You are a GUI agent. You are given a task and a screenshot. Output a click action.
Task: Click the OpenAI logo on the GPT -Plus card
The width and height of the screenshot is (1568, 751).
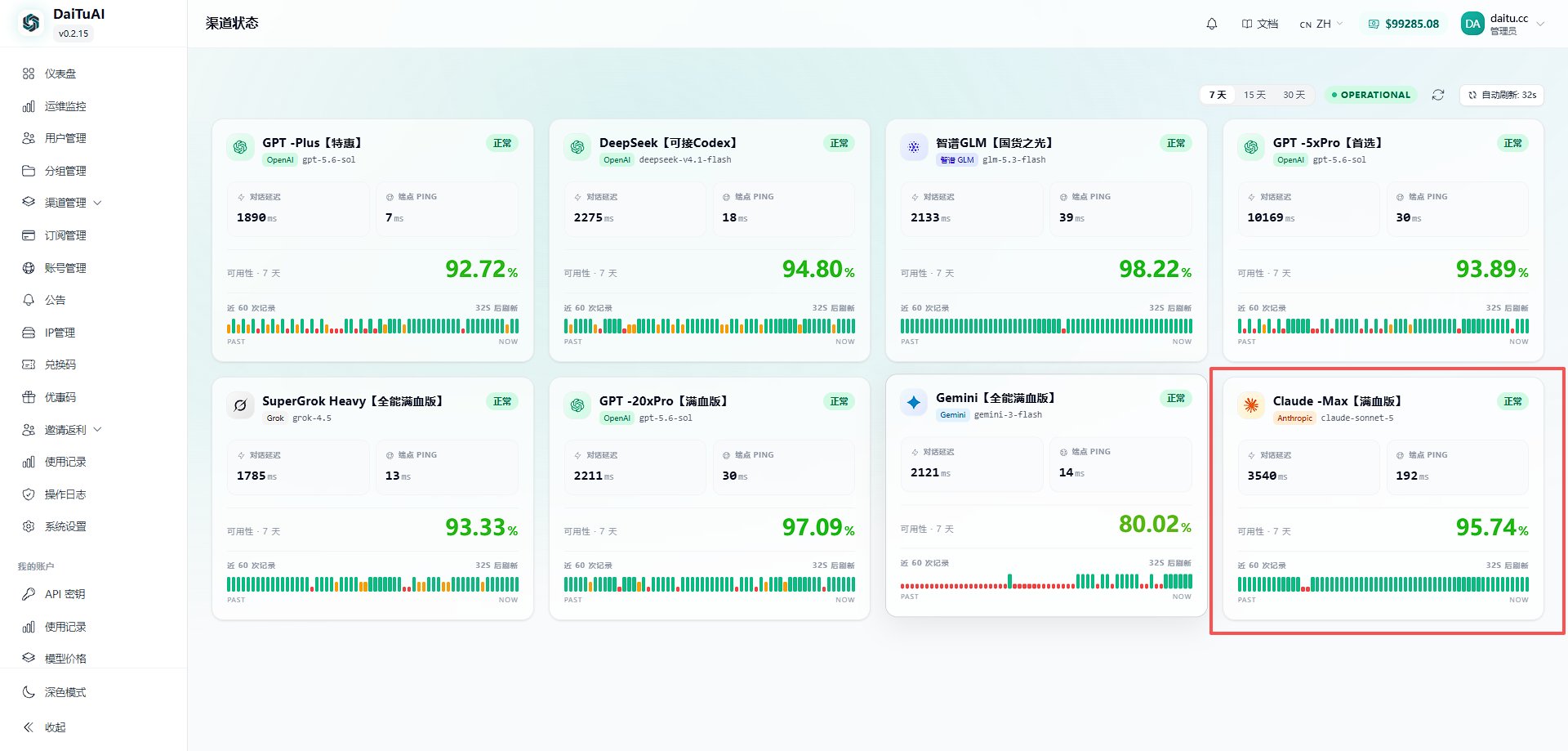click(240, 147)
